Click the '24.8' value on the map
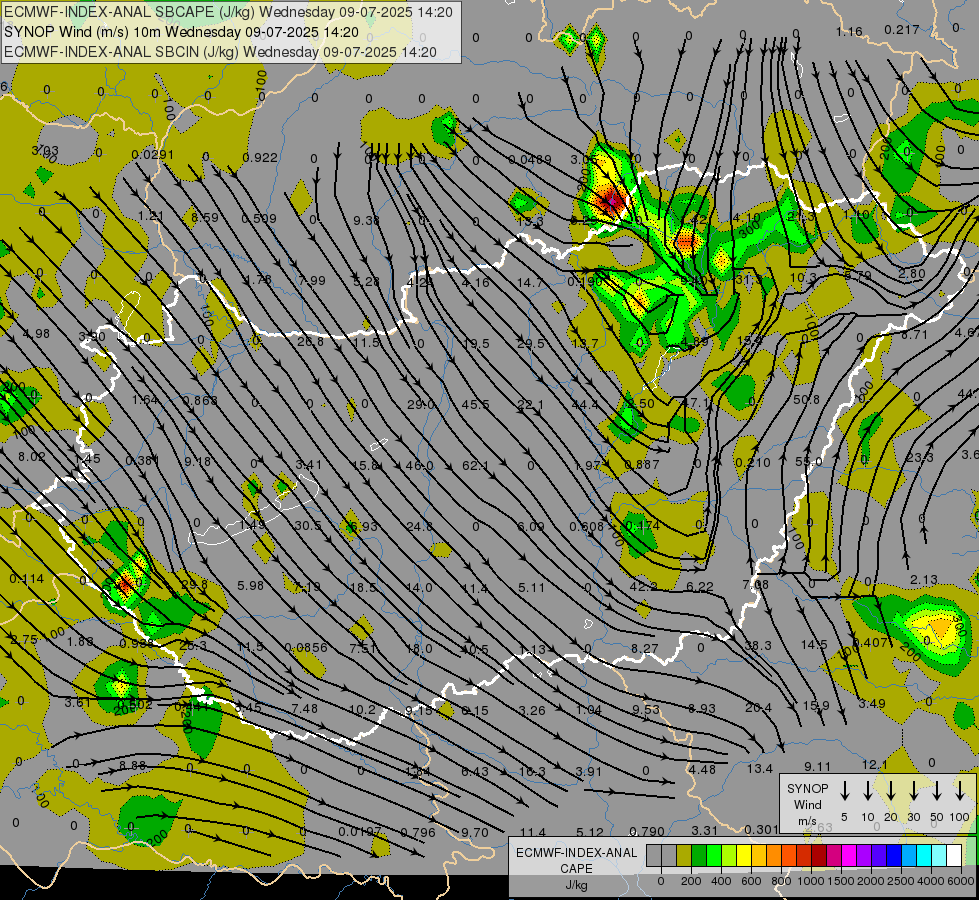This screenshot has width=979, height=900. click(420, 527)
